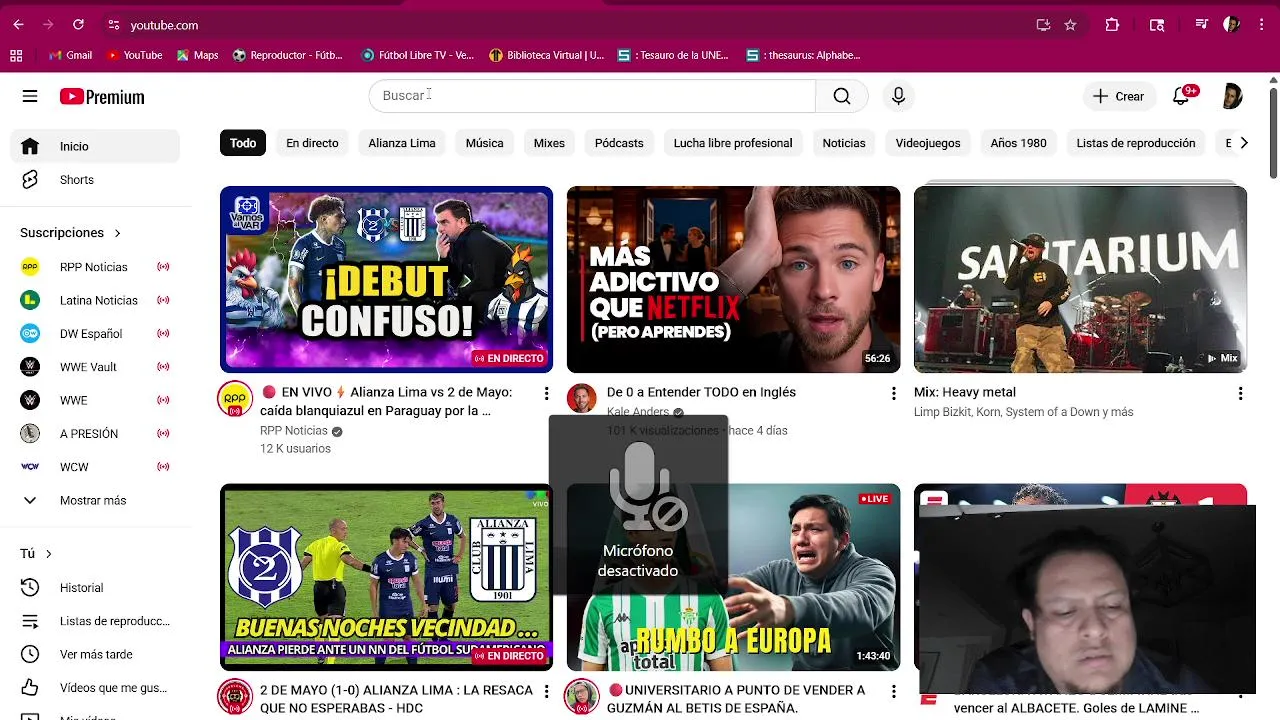
Task: Open the notifications bell
Action: coord(1181,96)
